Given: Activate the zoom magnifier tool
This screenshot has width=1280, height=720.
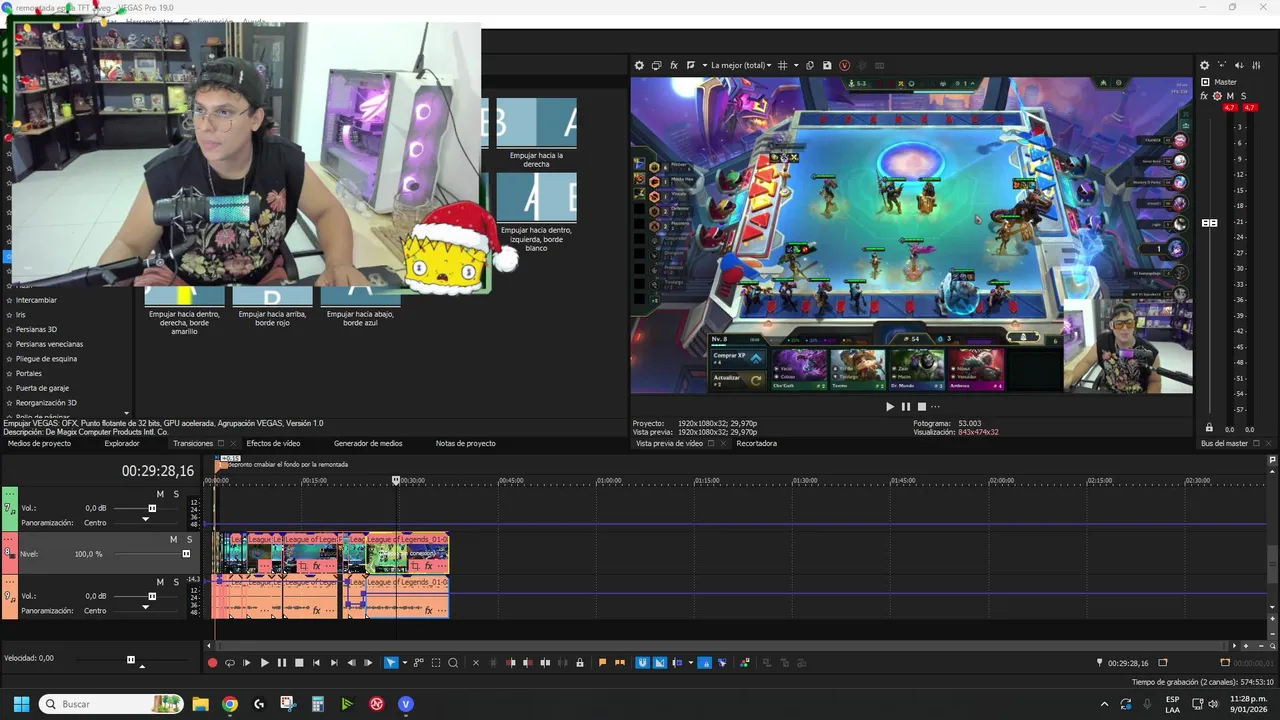Looking at the screenshot, I should (453, 662).
